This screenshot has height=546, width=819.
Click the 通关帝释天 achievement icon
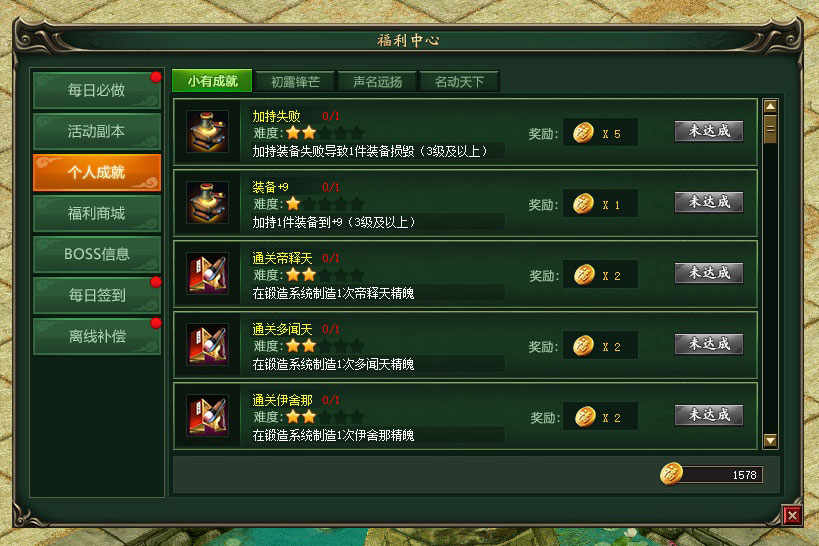(x=207, y=273)
